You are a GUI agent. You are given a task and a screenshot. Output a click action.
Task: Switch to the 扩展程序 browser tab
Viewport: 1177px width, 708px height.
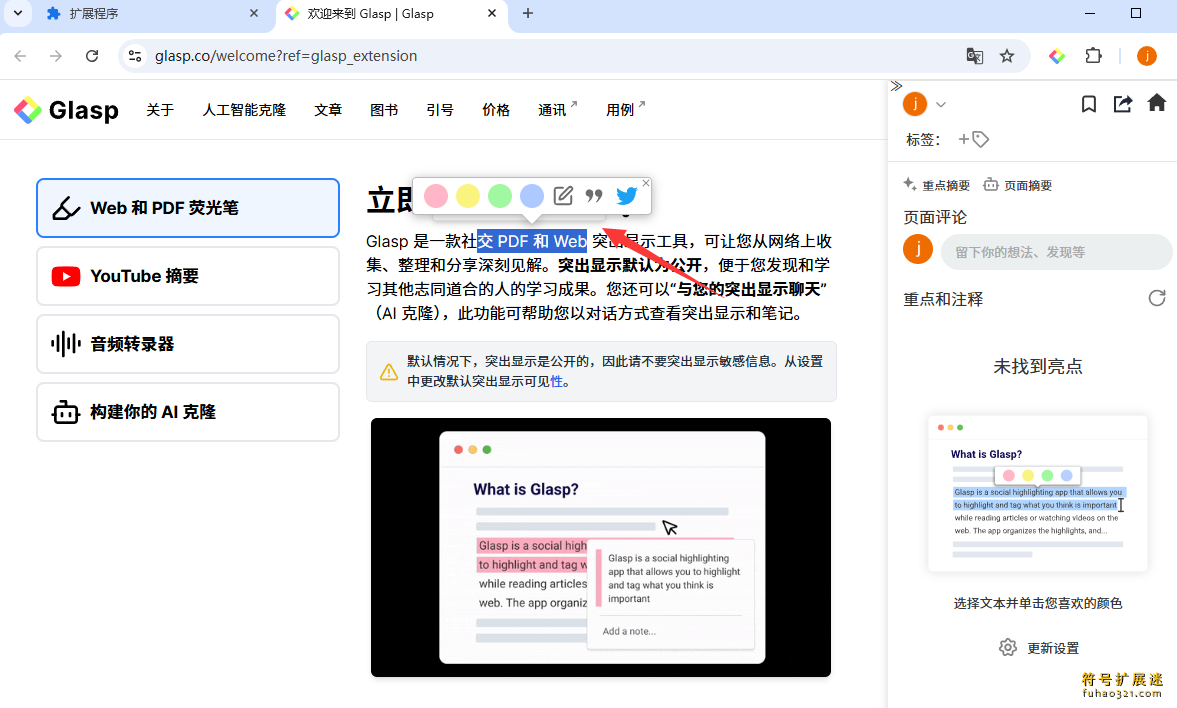click(x=150, y=14)
